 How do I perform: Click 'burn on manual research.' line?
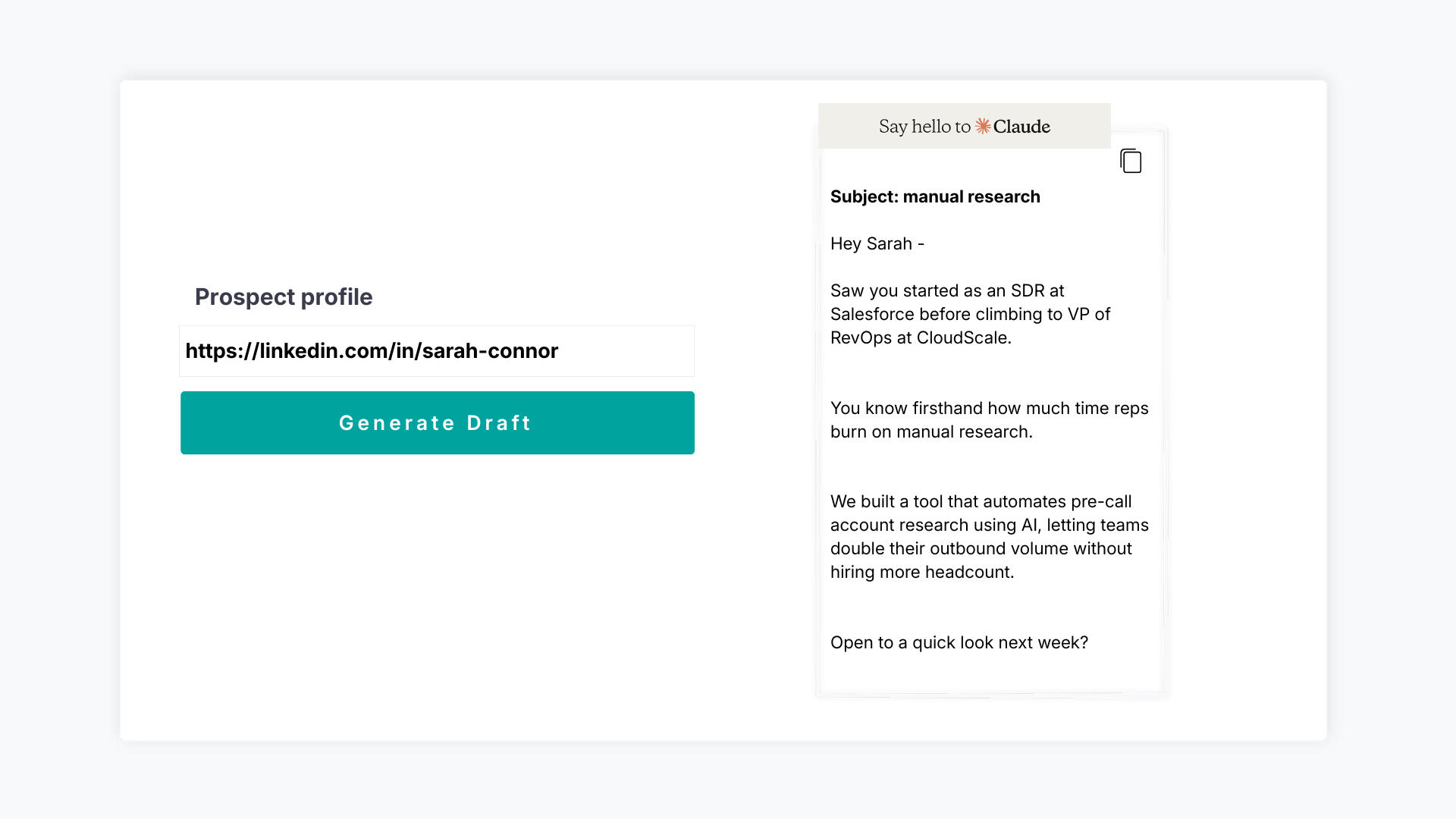pyautogui.click(x=930, y=431)
